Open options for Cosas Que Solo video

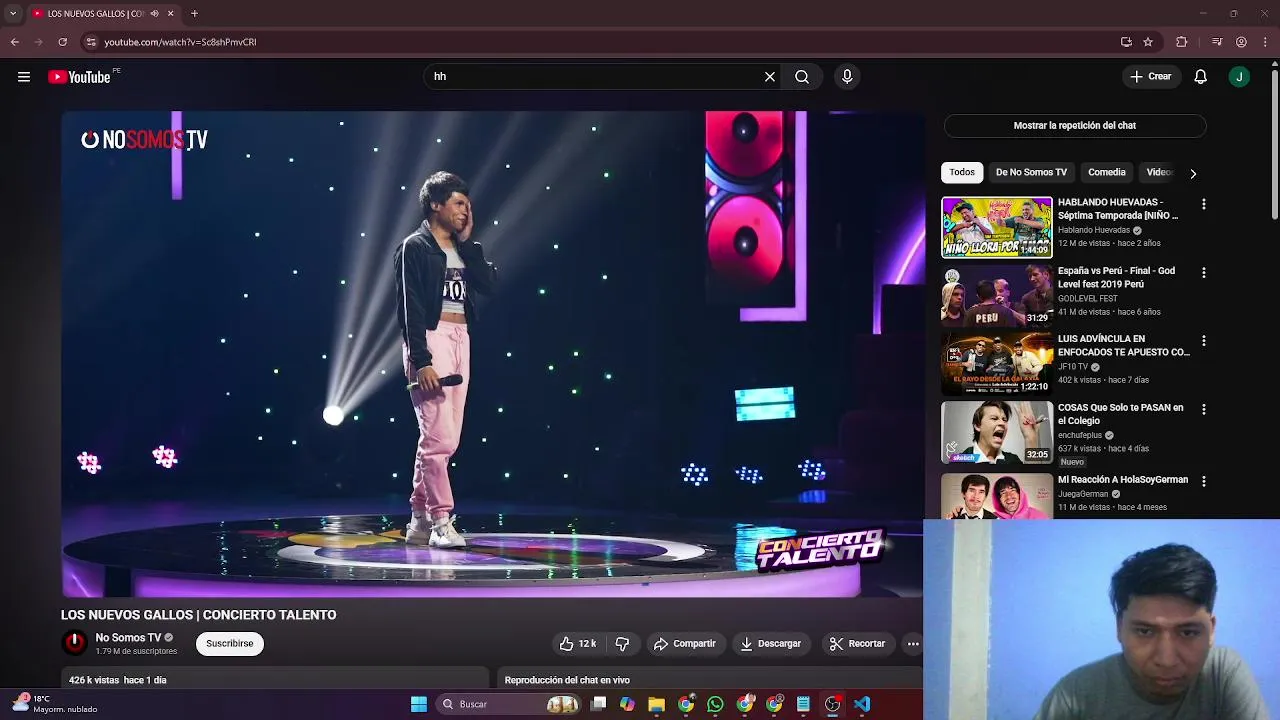[1204, 409]
